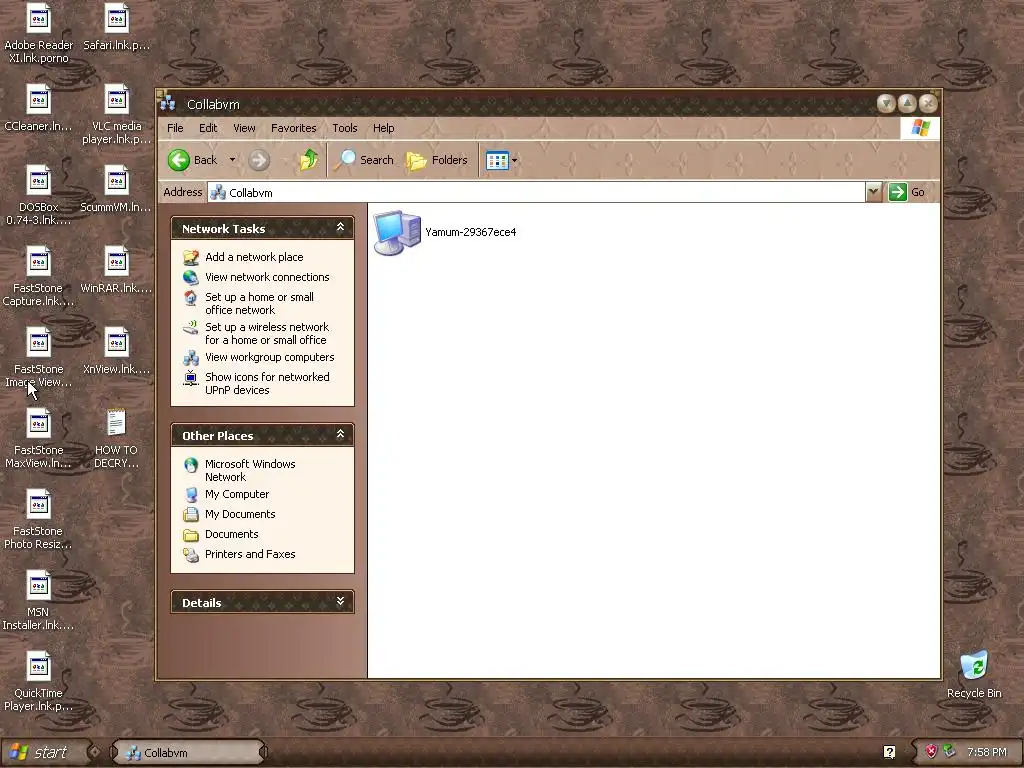
Task: Open the View menu
Action: point(244,128)
